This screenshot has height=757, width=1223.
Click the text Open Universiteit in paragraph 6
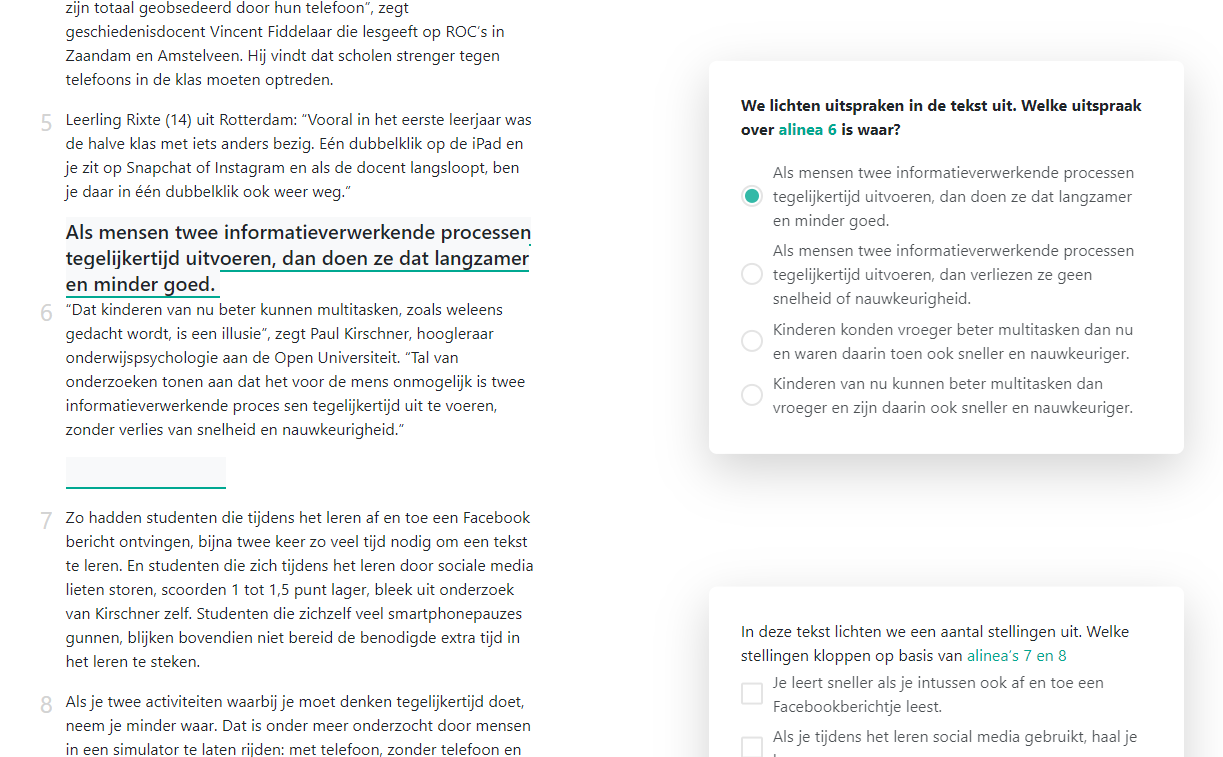pos(332,357)
